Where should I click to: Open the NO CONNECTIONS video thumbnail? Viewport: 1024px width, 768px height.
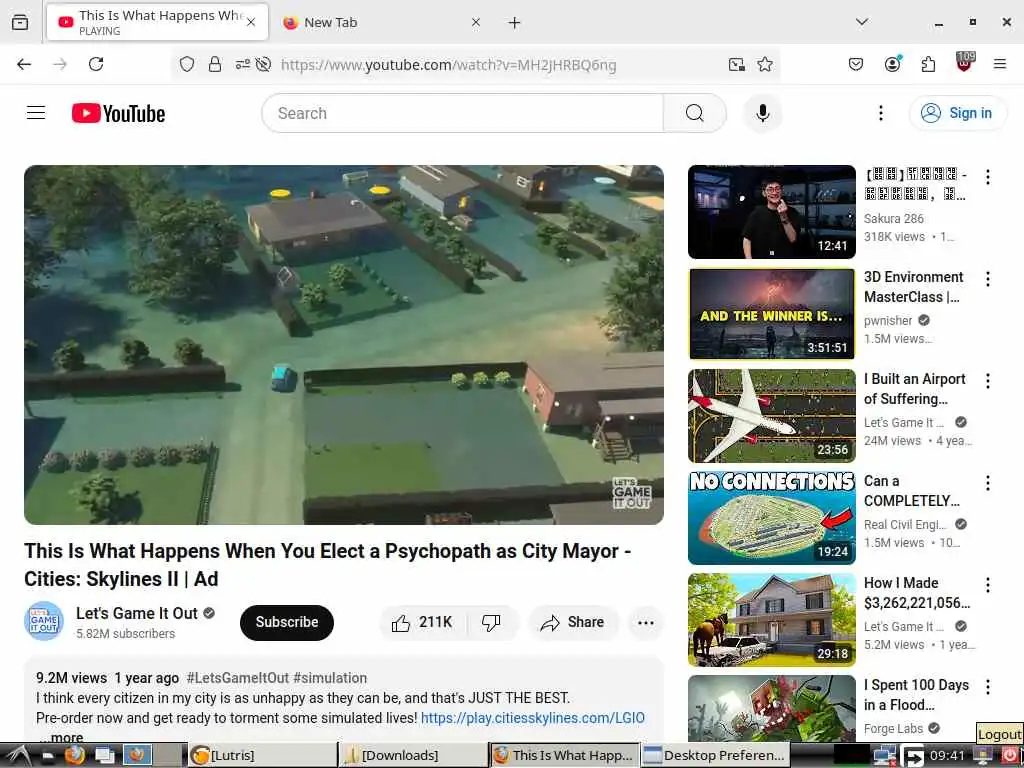(x=771, y=517)
